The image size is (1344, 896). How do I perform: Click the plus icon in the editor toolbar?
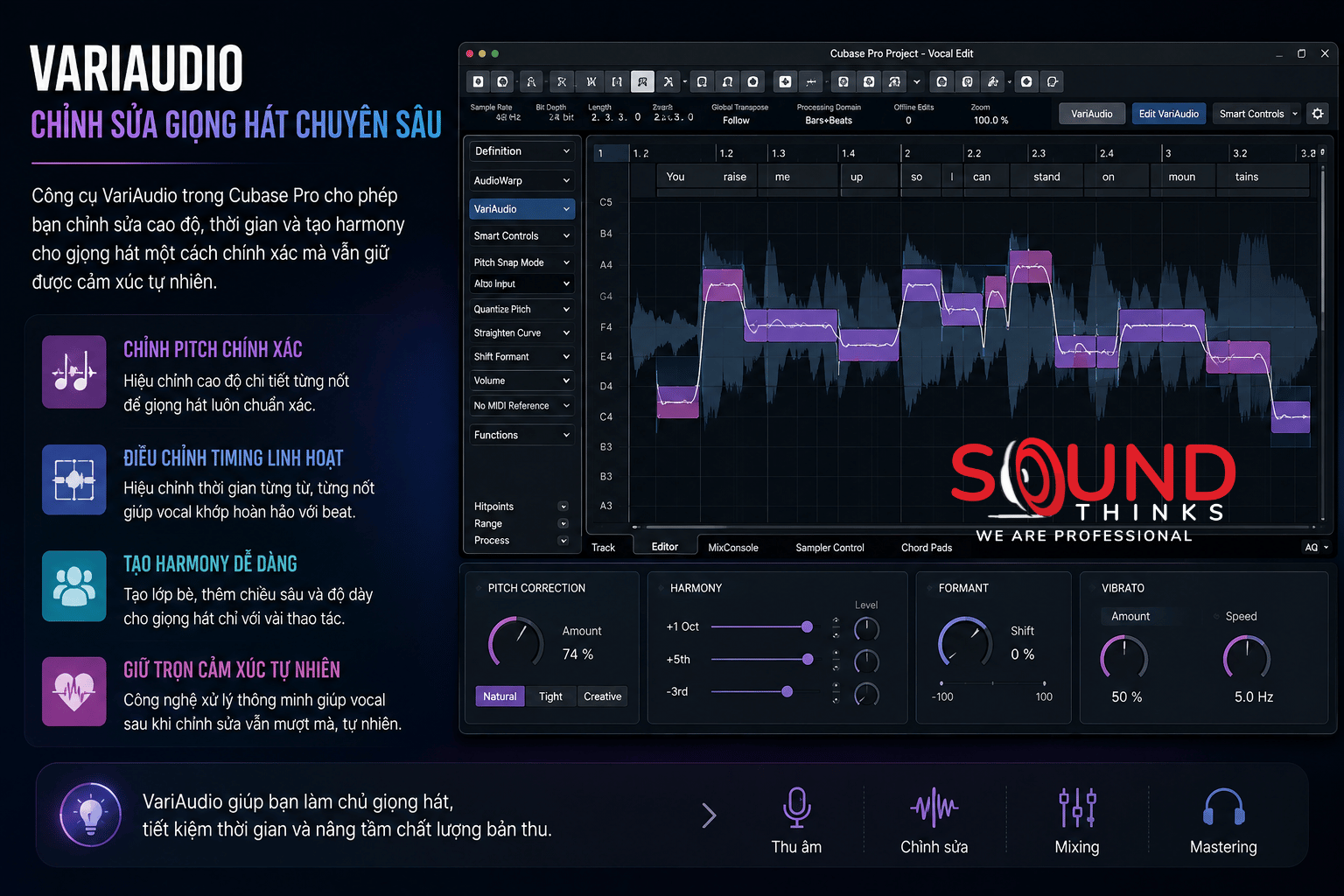(785, 81)
